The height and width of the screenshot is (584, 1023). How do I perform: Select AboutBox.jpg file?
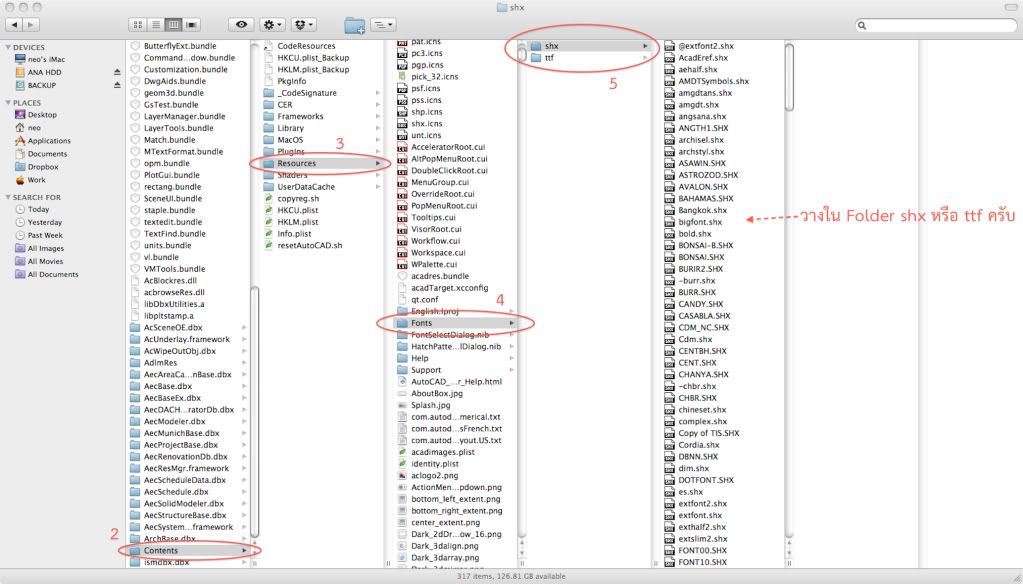point(436,393)
